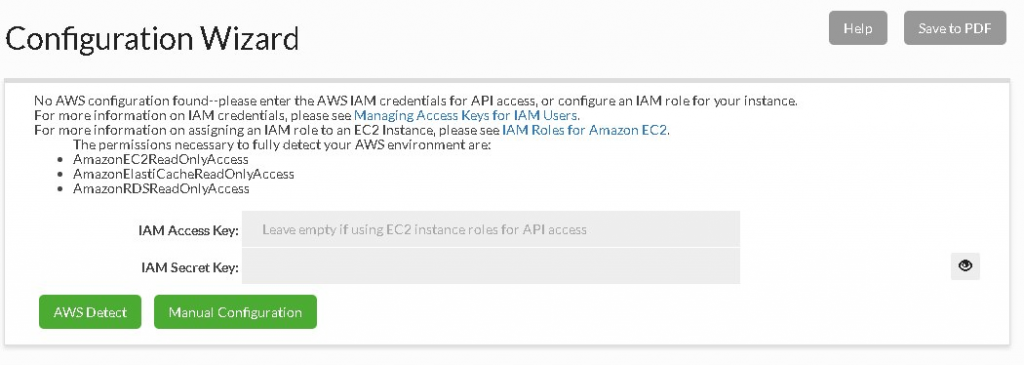Screen dimensions: 1024x365
Task: Select the AmazonEC2ReadOnlyAccess list item
Action: [161, 159]
